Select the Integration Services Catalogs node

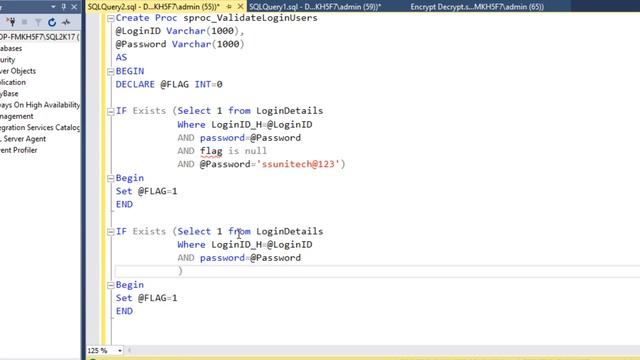(x=40, y=127)
